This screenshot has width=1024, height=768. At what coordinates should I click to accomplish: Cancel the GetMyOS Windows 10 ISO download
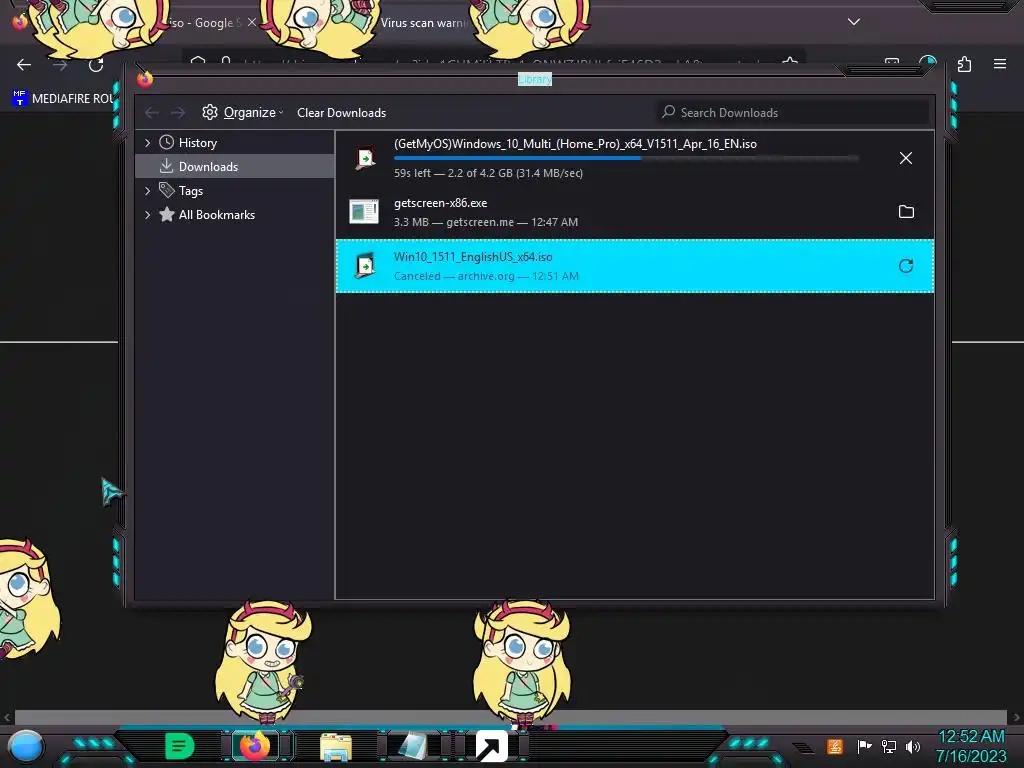905,158
